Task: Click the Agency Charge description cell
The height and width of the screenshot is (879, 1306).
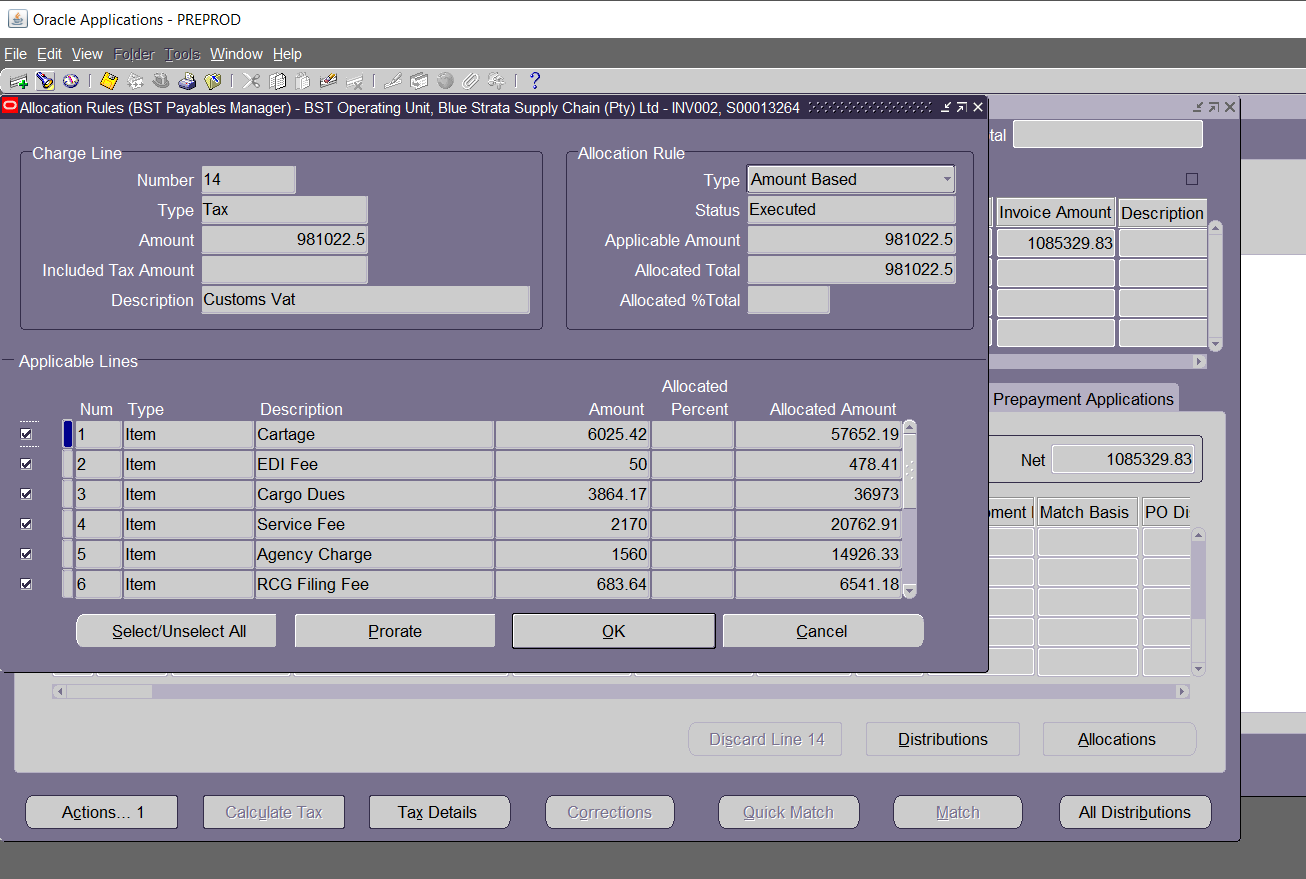Action: coord(374,554)
